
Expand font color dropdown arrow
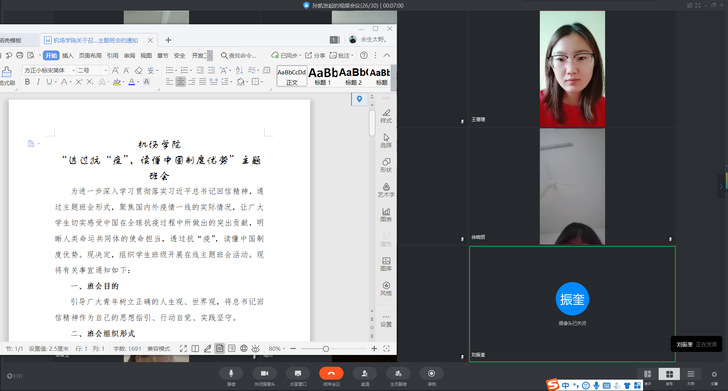click(138, 82)
